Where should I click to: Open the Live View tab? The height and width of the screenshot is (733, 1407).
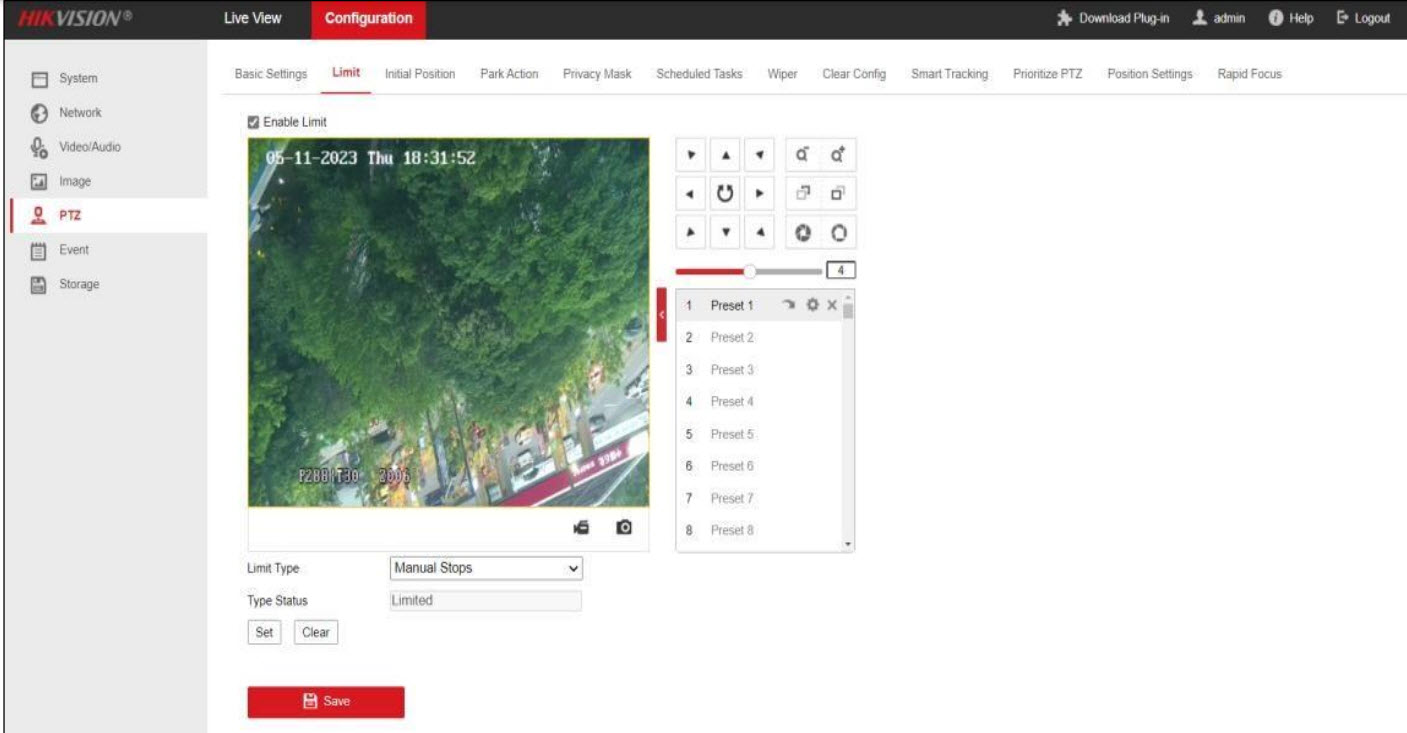pos(252,18)
